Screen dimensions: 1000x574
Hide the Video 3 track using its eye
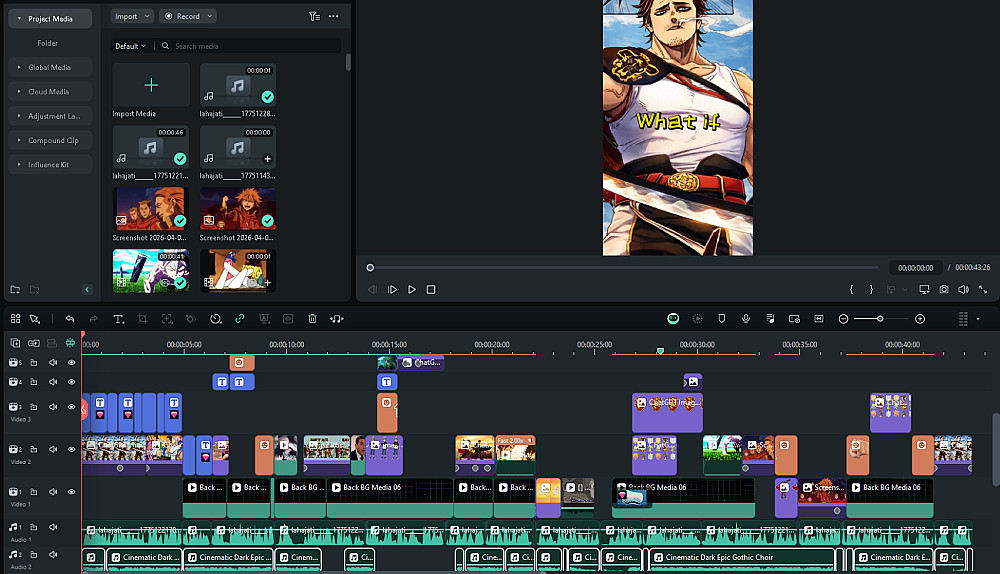(x=71, y=408)
